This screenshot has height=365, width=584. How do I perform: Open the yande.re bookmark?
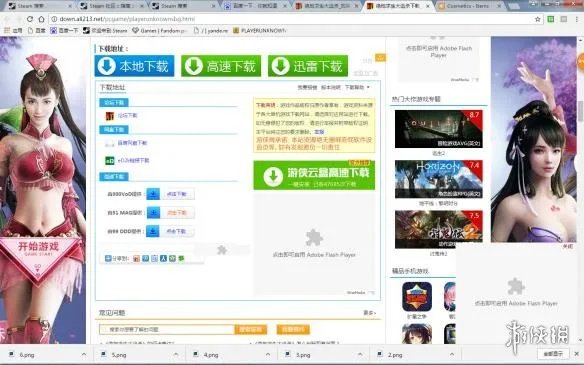(210, 31)
